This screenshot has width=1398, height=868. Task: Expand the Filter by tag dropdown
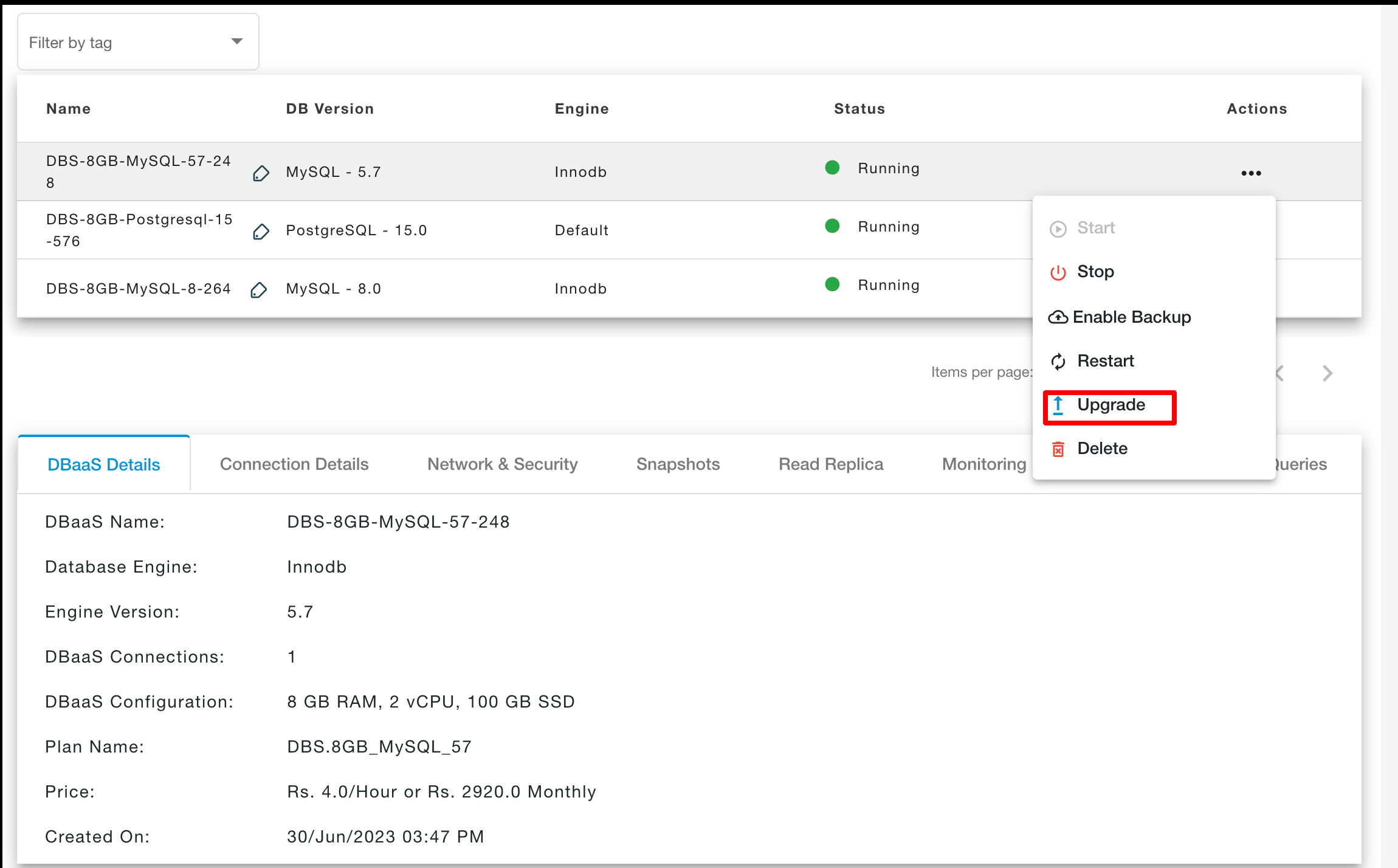click(x=137, y=42)
